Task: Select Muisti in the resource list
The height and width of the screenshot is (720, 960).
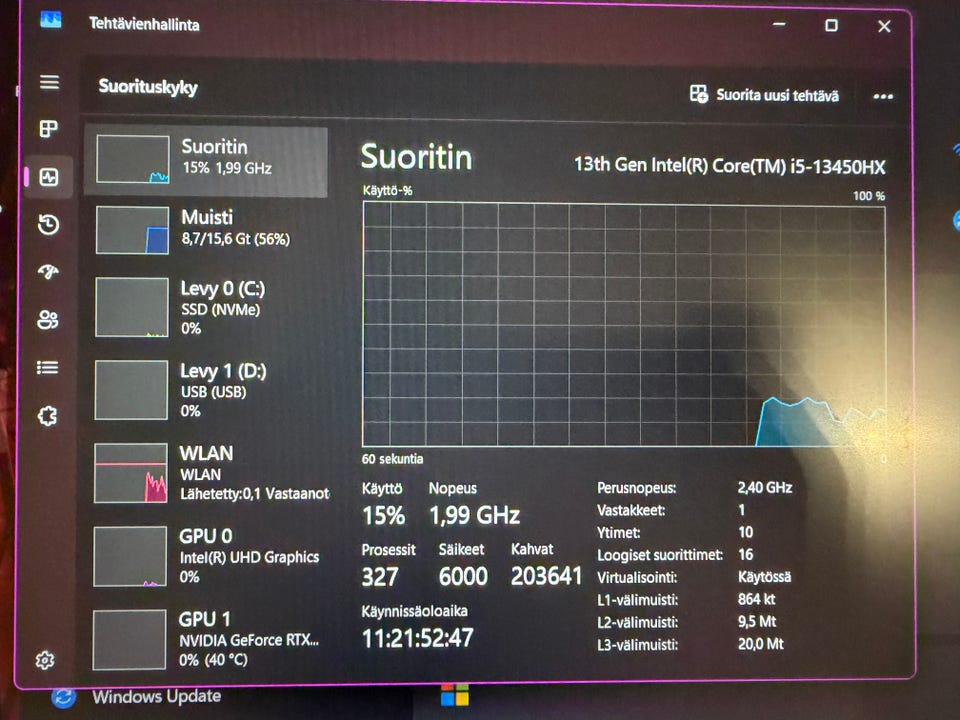Action: tap(206, 230)
